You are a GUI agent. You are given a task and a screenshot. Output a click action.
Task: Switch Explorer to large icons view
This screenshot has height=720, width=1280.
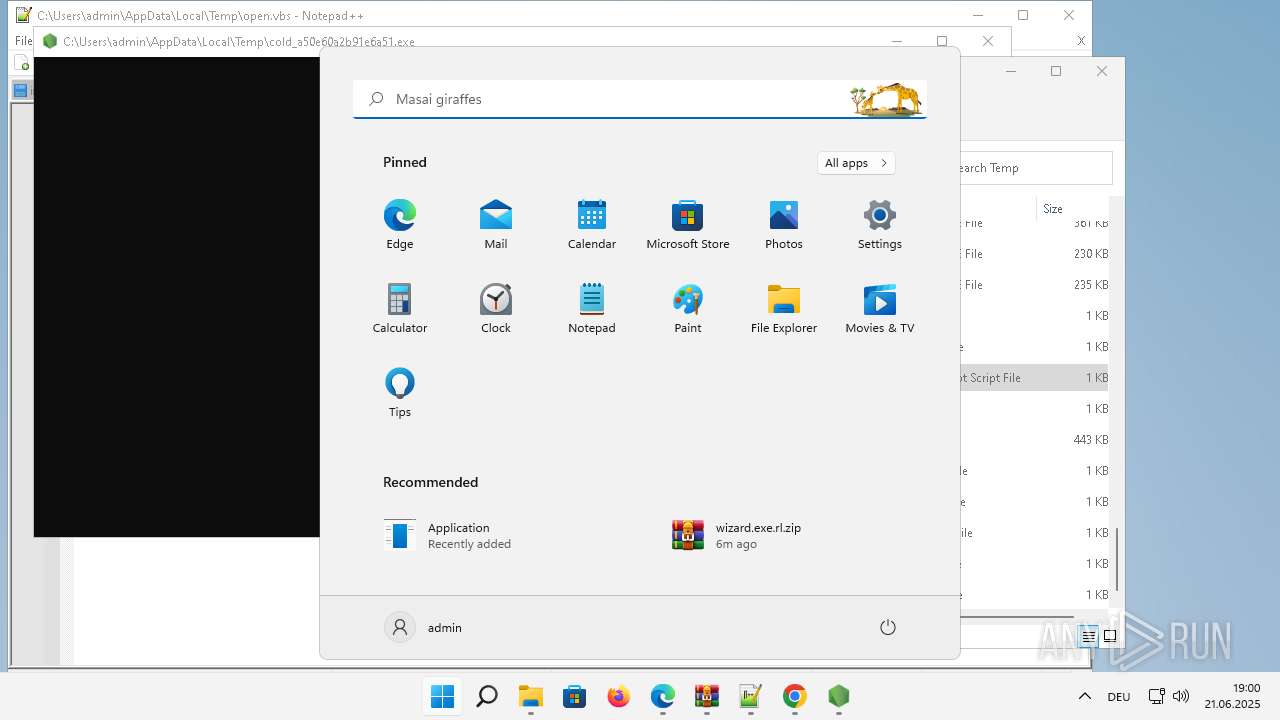coord(1109,636)
